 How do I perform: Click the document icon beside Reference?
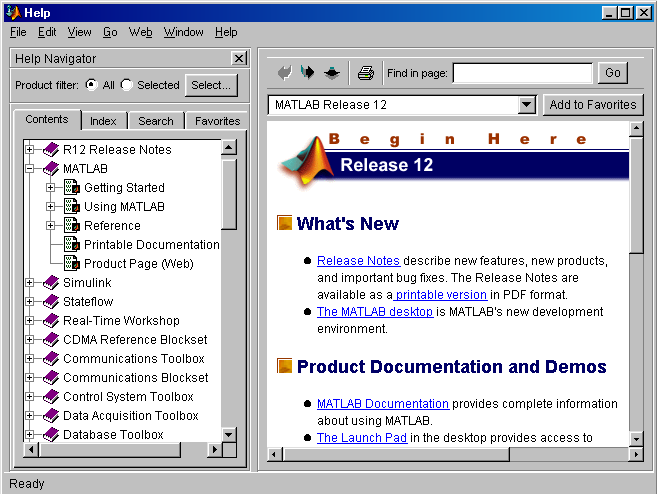pyautogui.click(x=72, y=225)
